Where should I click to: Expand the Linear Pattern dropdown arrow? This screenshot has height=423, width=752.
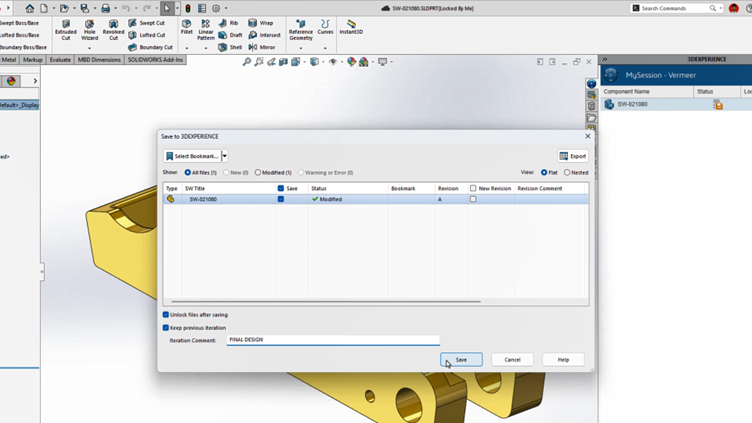coord(206,48)
